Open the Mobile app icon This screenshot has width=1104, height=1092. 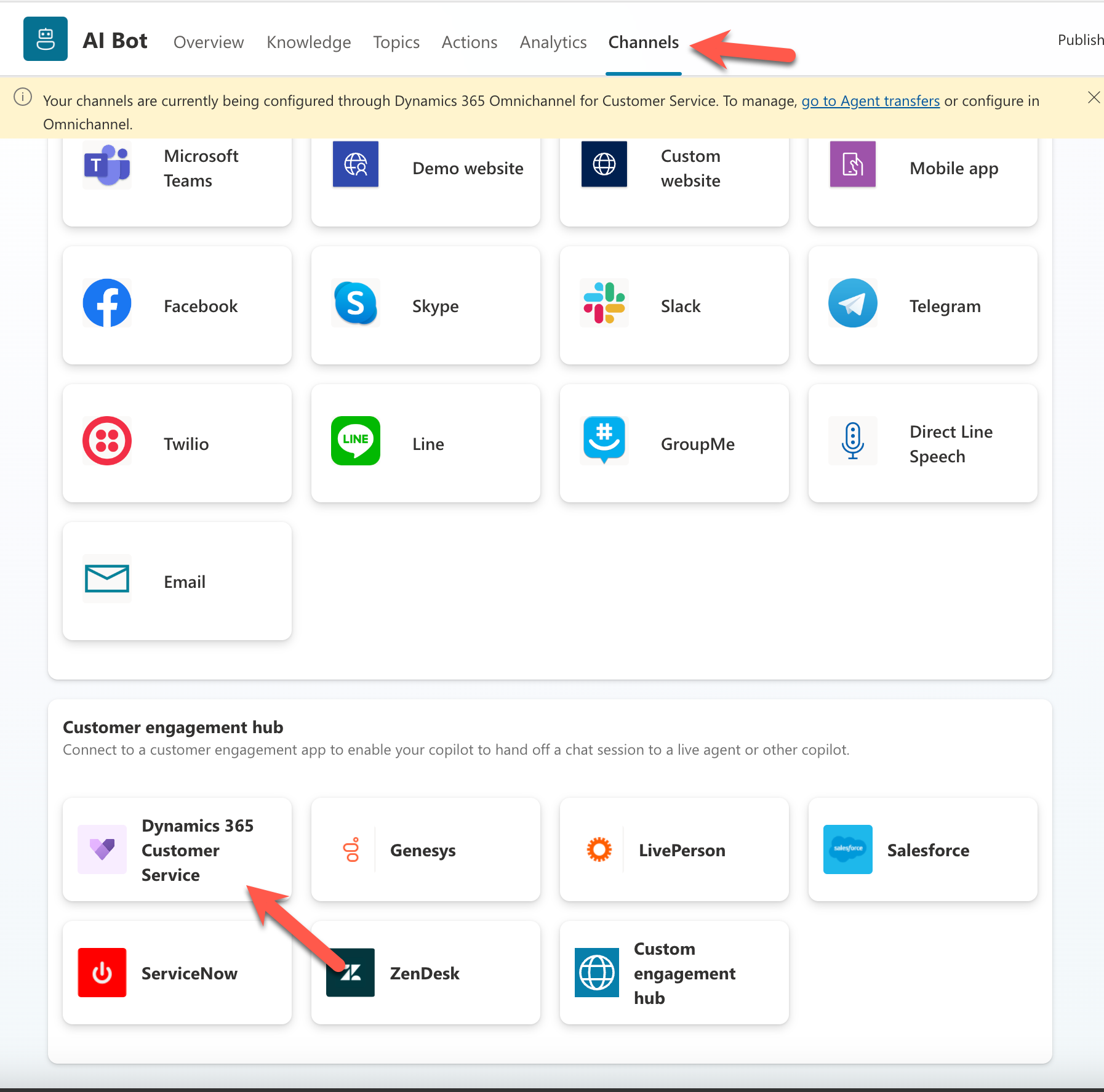tap(853, 164)
